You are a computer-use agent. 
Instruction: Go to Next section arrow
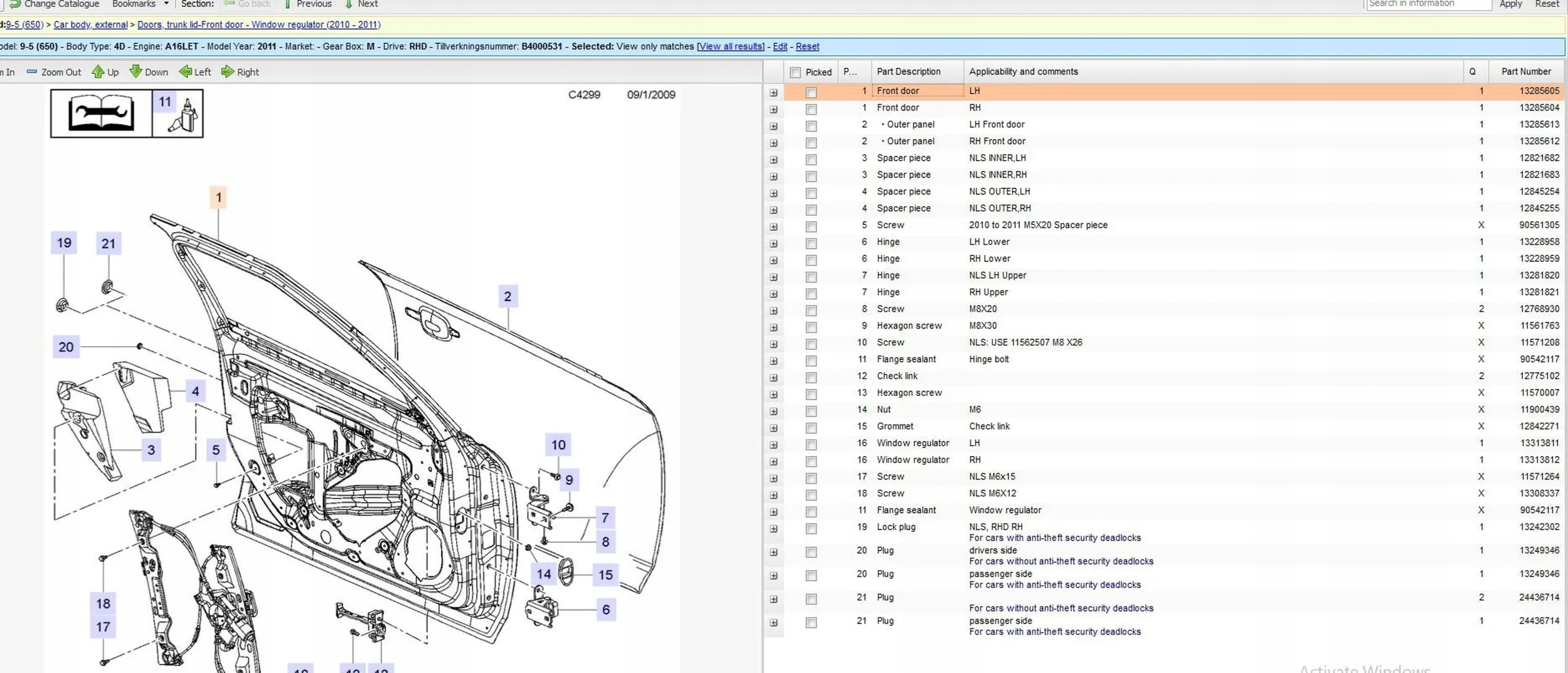pos(349,4)
